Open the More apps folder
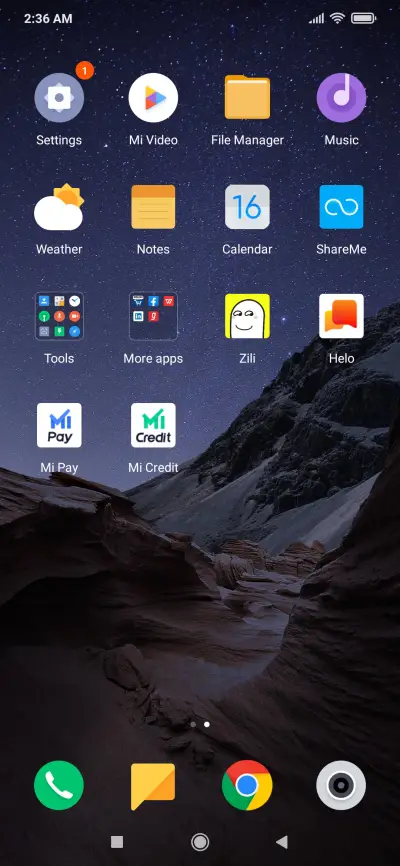400x866 pixels. tap(153, 316)
